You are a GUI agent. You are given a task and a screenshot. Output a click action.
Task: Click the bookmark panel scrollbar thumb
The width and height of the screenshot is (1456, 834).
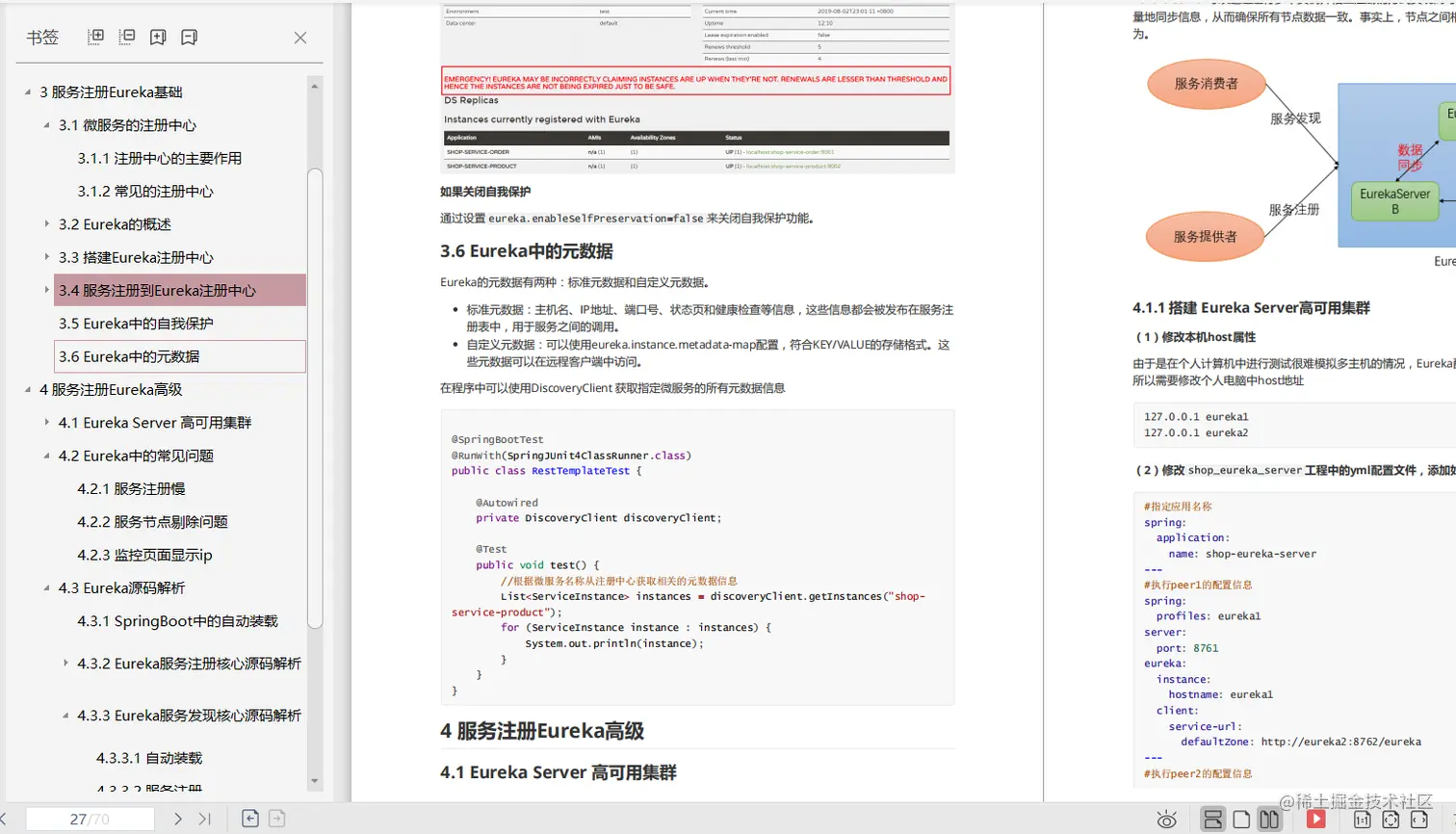pos(314,398)
